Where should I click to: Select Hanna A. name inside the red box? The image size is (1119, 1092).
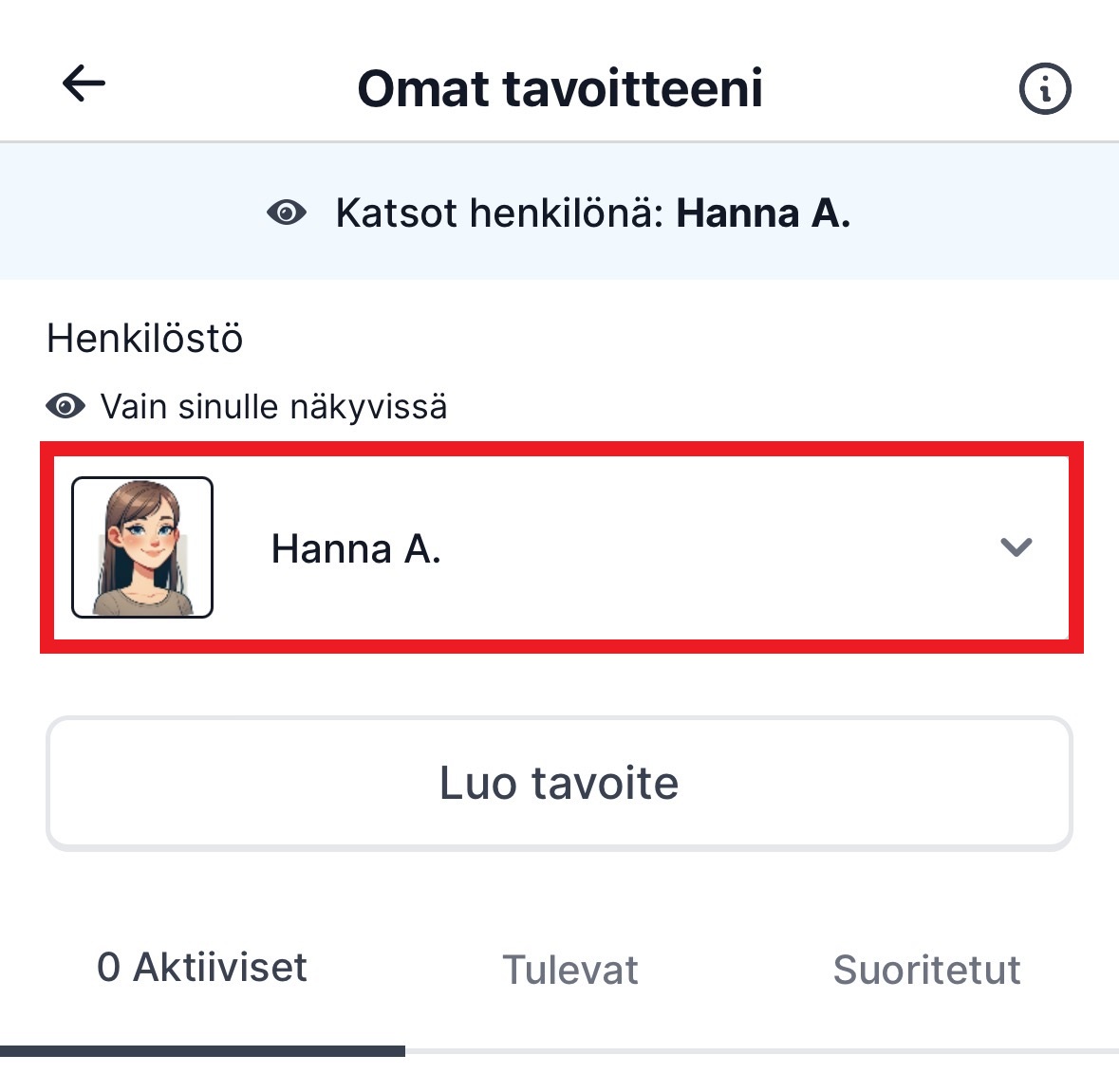[x=356, y=549]
